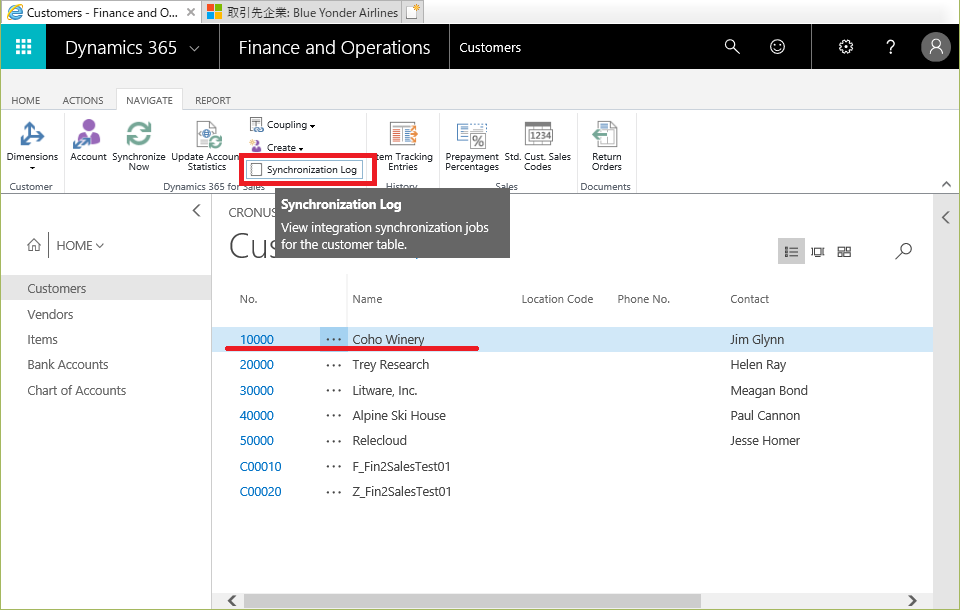
Task: Switch to Blue Yonder Airlines browser tab
Action: [x=302, y=12]
